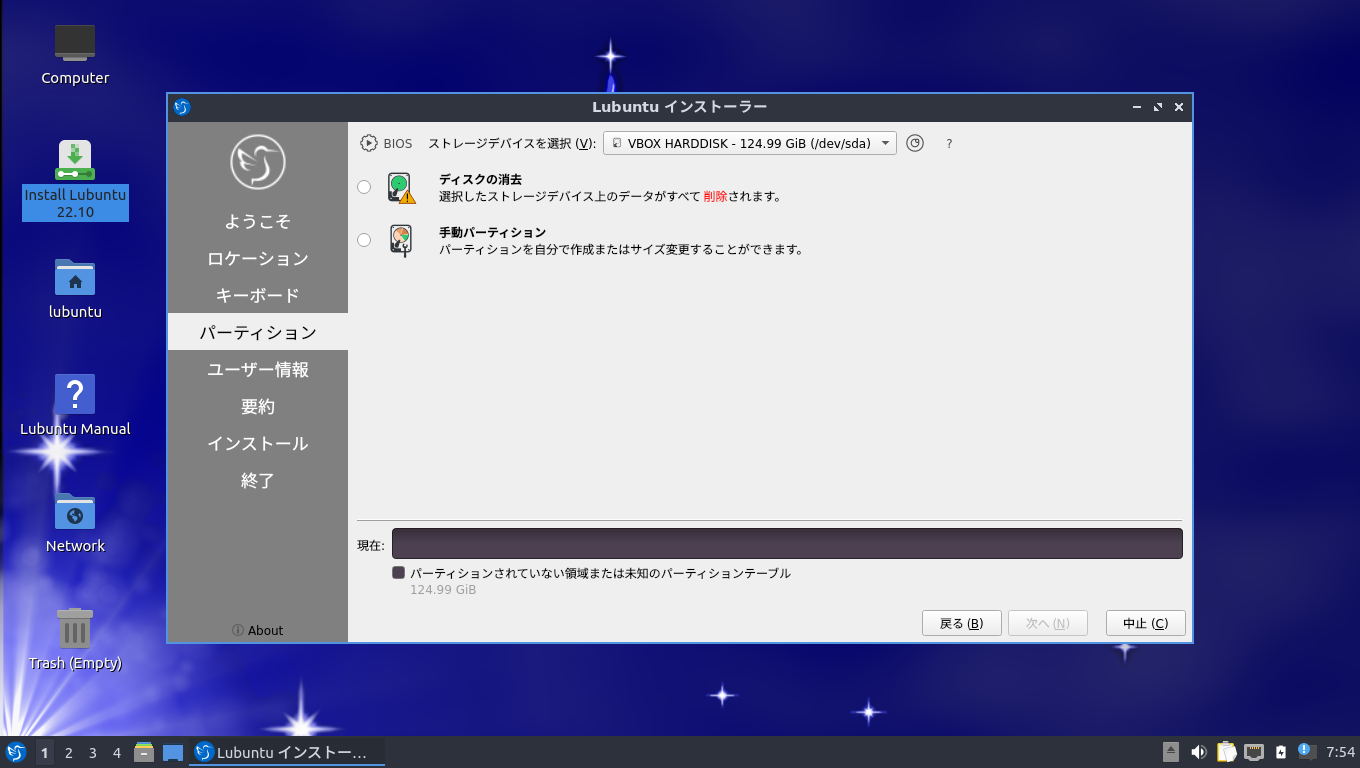Go to ユーザー情報 step in sidebar
The image size is (1360, 768).
coord(258,369)
